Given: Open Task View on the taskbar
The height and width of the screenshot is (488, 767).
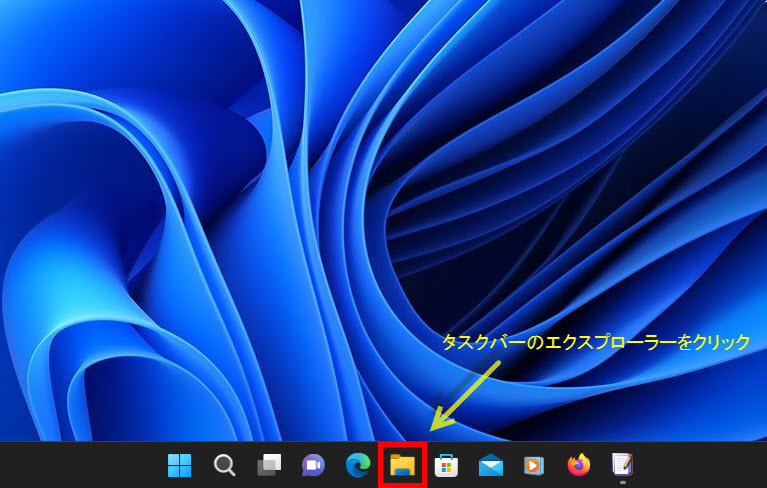Looking at the screenshot, I should tap(269, 465).
